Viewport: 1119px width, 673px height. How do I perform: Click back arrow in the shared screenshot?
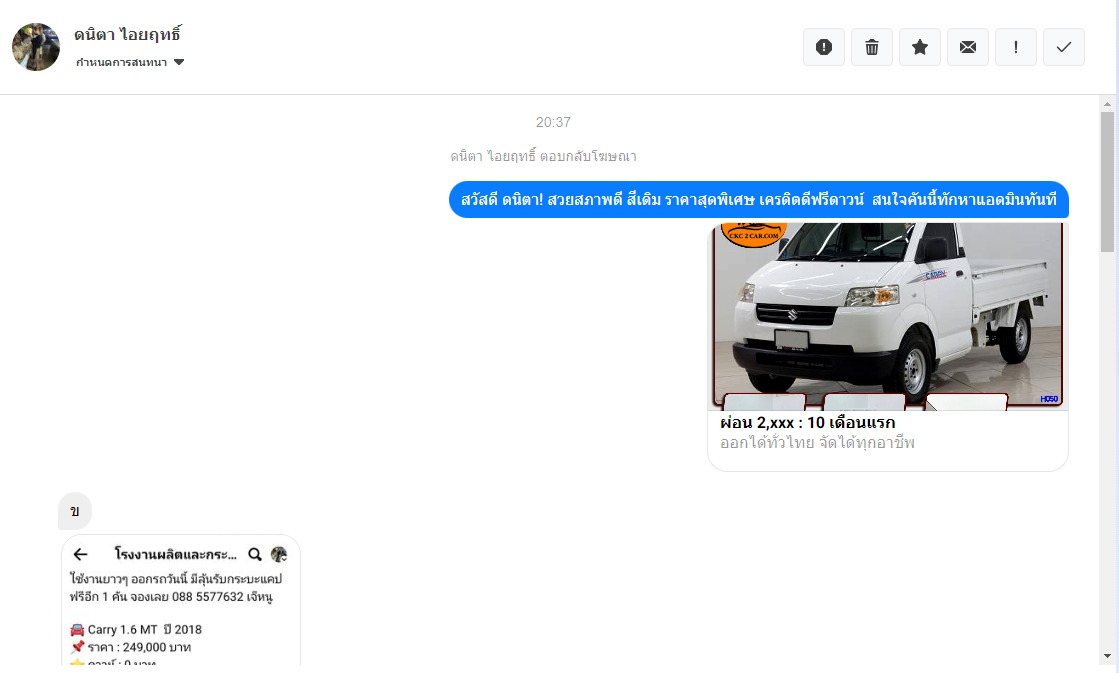point(81,555)
